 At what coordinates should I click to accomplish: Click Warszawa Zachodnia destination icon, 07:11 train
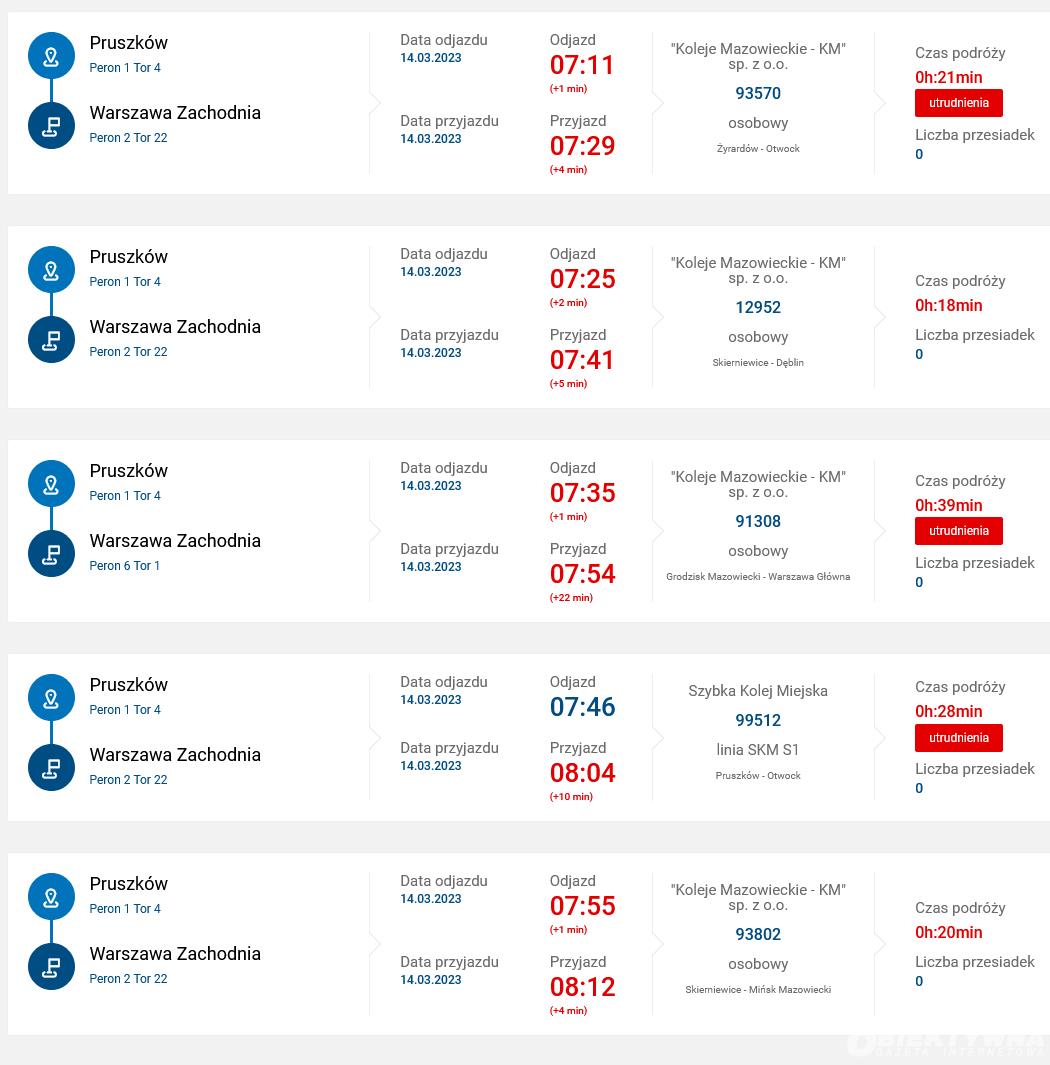click(52, 126)
